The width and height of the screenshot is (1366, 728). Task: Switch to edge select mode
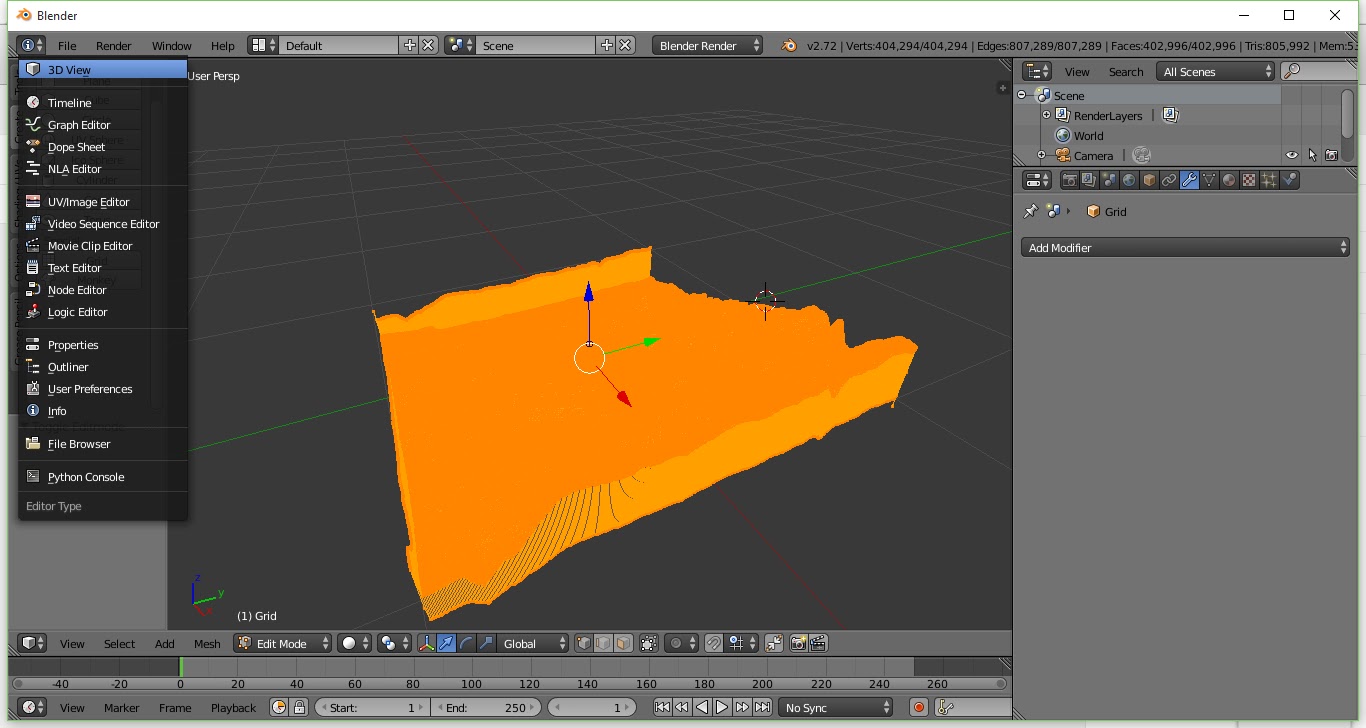coord(604,643)
